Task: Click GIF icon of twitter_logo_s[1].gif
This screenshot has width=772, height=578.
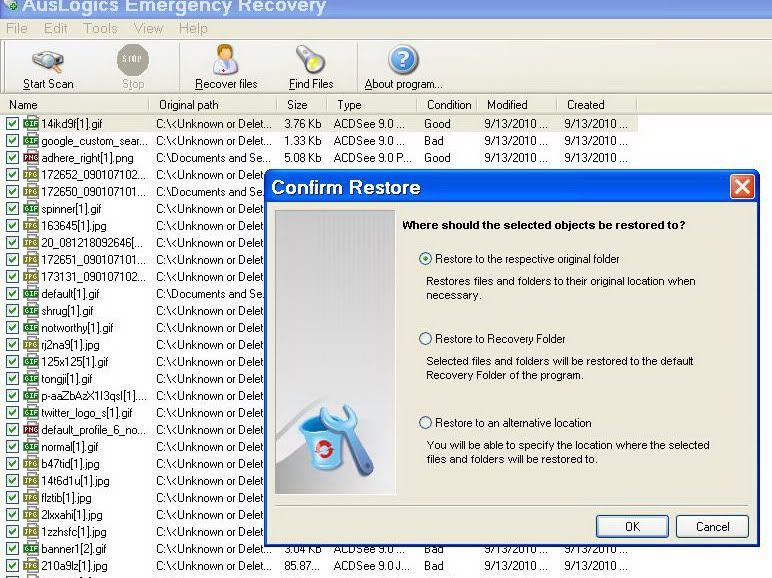Action: pos(31,413)
